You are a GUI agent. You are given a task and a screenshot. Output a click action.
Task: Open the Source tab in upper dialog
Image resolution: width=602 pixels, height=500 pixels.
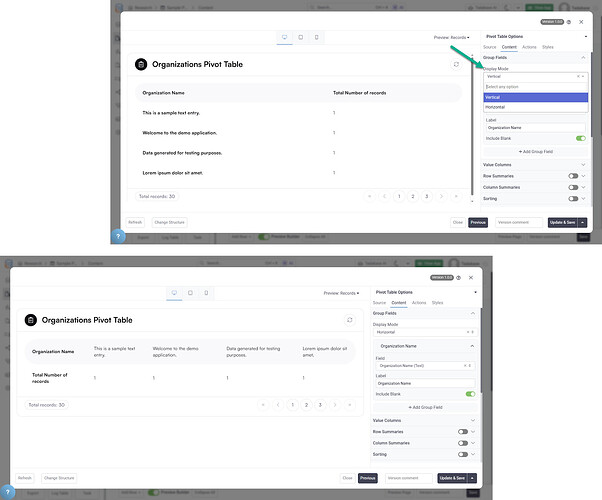489,46
